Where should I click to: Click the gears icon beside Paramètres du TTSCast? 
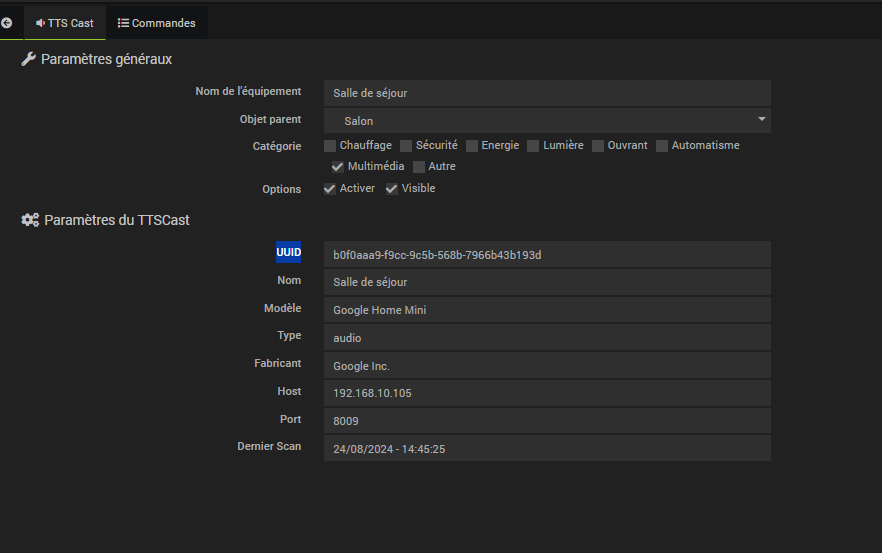(x=30, y=220)
